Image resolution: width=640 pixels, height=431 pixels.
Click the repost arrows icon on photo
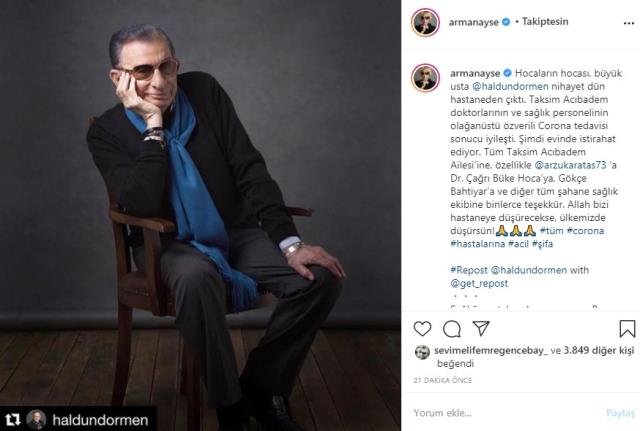tap(13, 419)
